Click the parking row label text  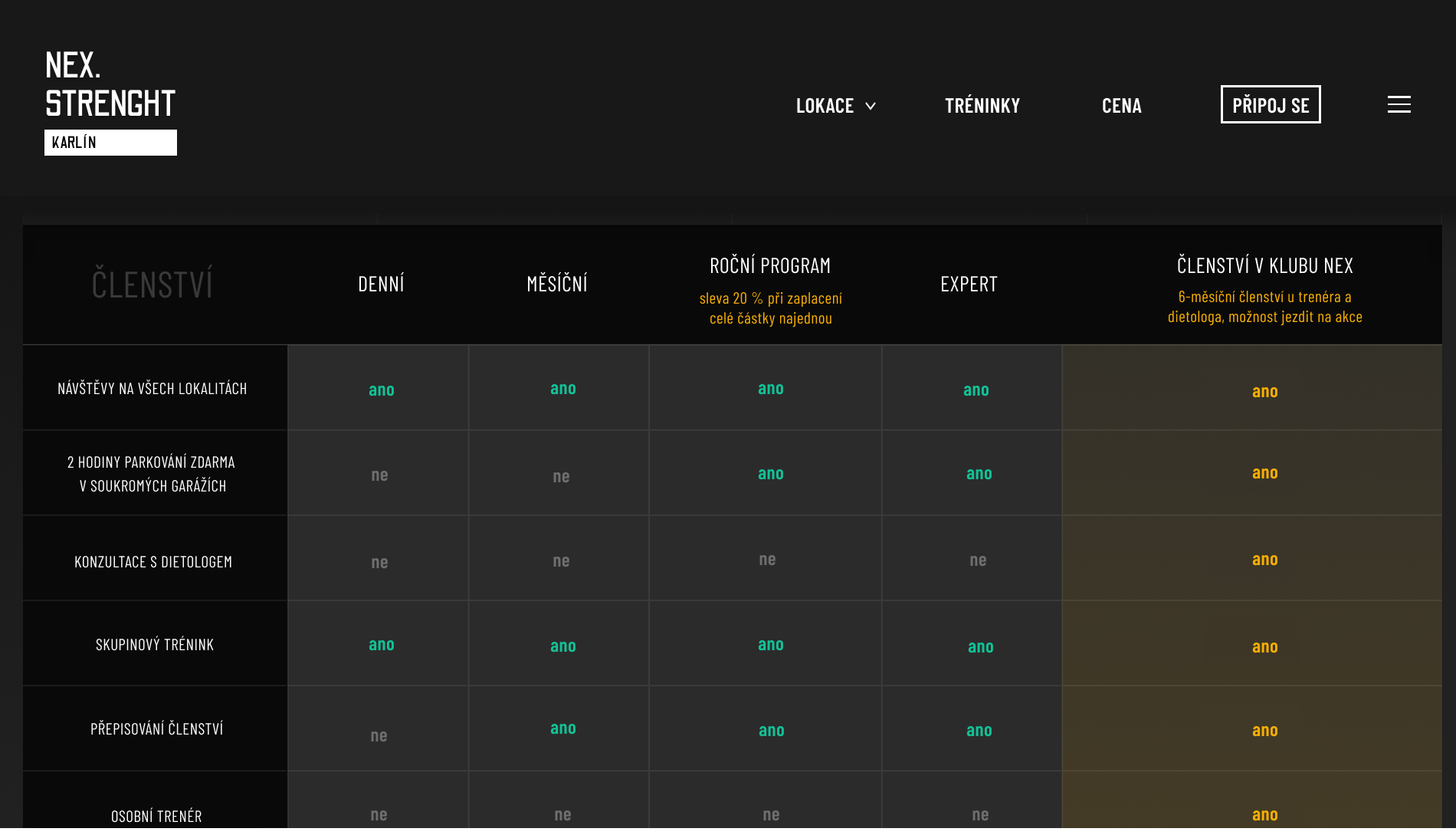click(152, 474)
